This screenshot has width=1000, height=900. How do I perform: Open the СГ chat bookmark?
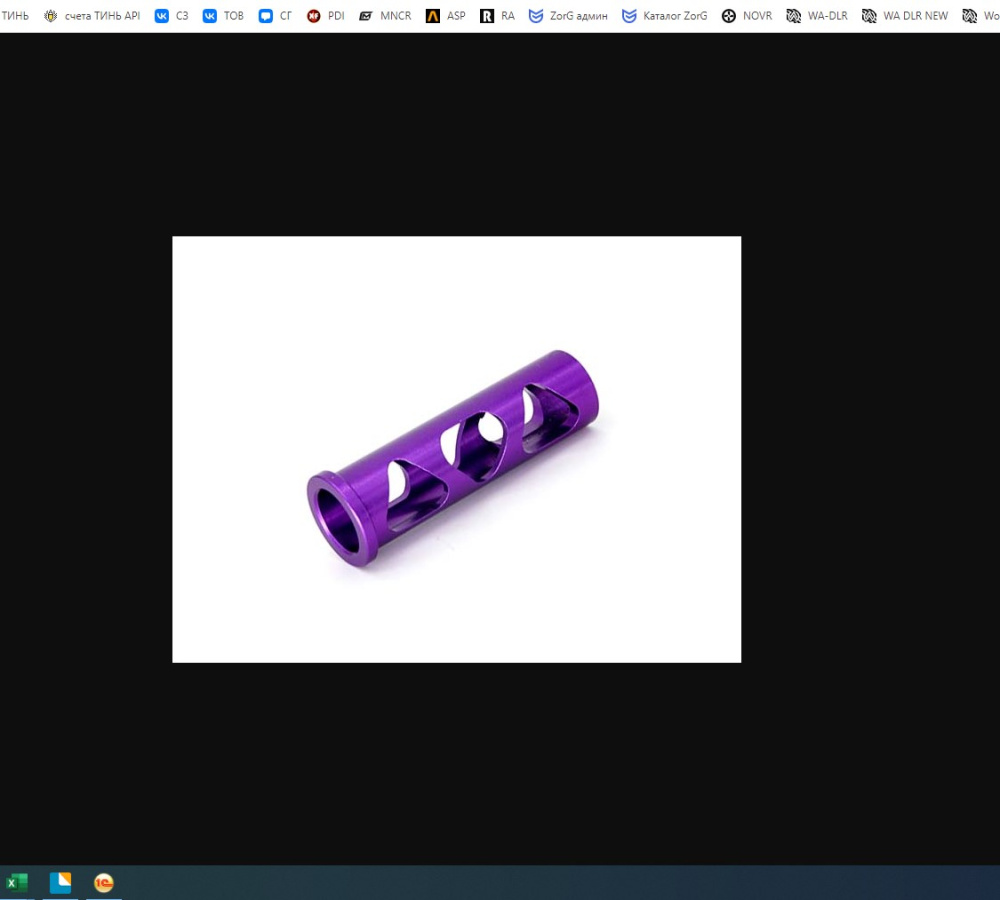click(275, 16)
